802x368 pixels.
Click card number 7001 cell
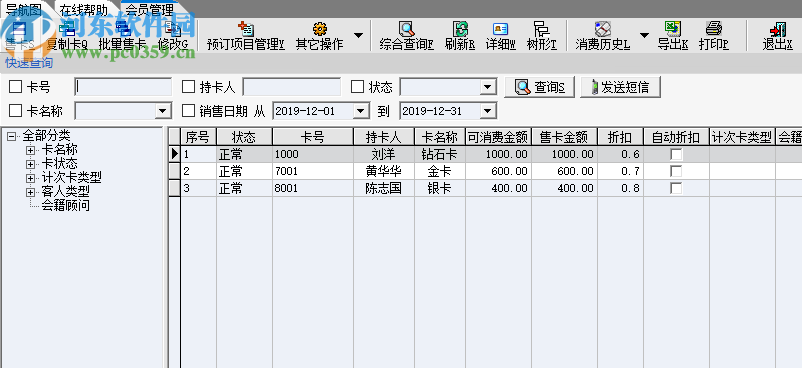point(313,171)
